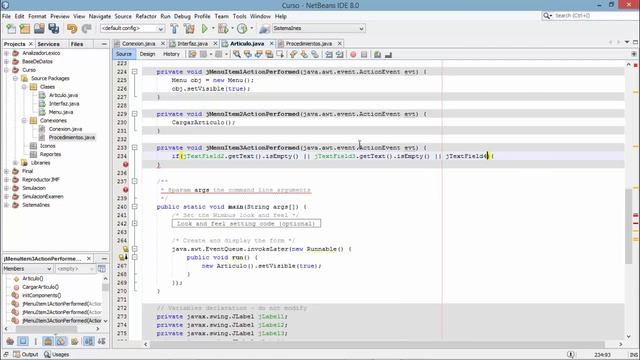Open the Debug menu
640x360 pixels.
(x=182, y=16)
